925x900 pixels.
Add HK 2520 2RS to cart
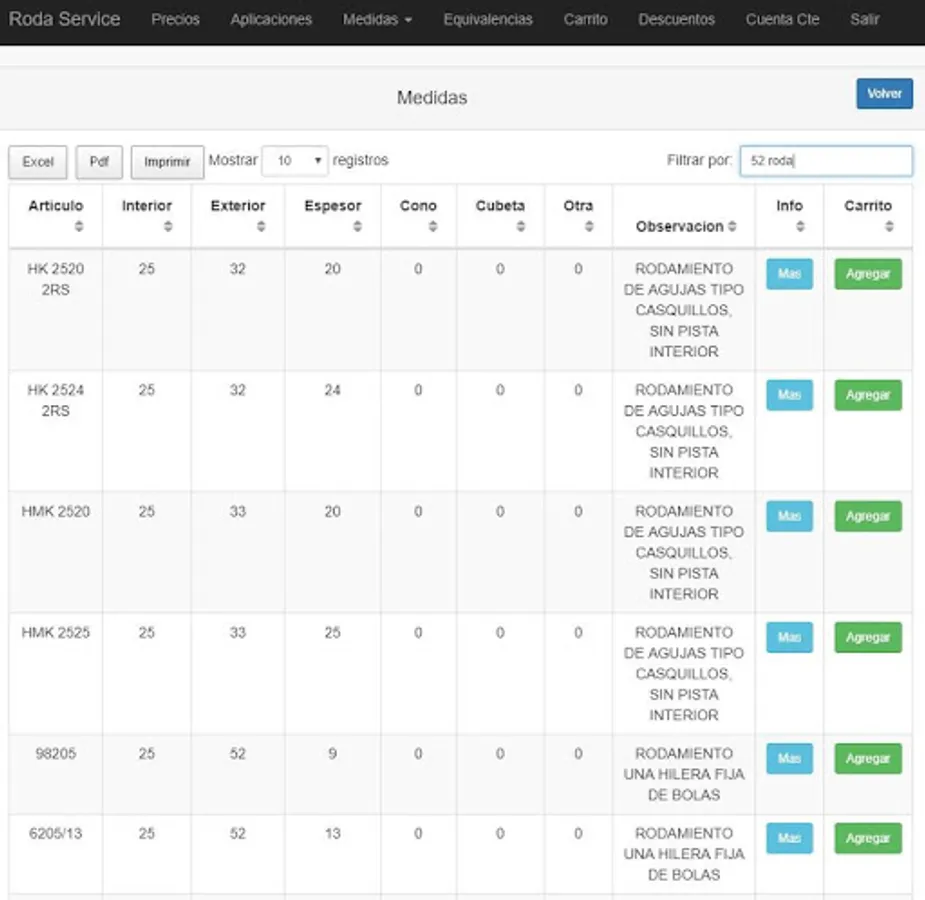tap(868, 274)
